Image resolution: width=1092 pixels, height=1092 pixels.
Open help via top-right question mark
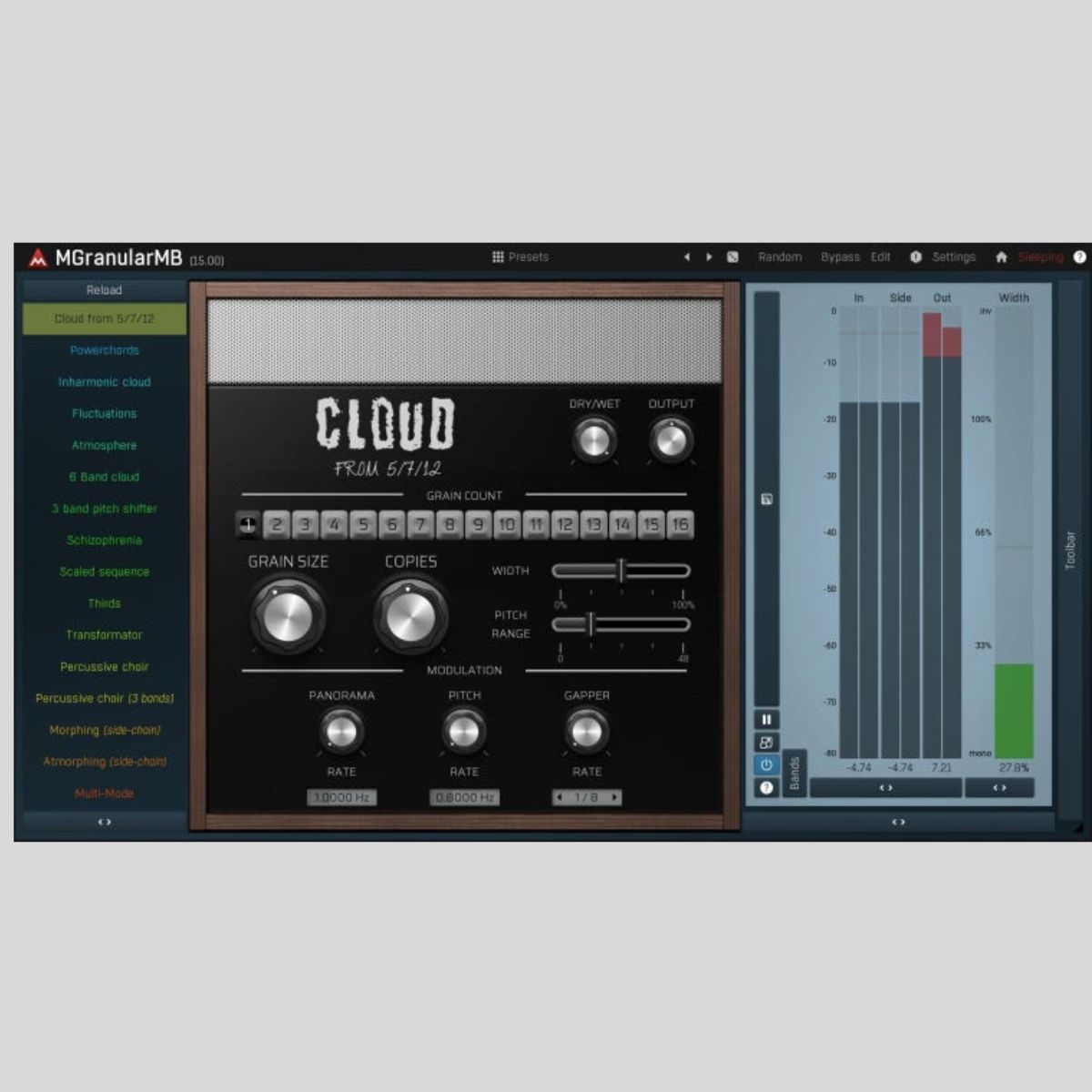click(x=1079, y=258)
